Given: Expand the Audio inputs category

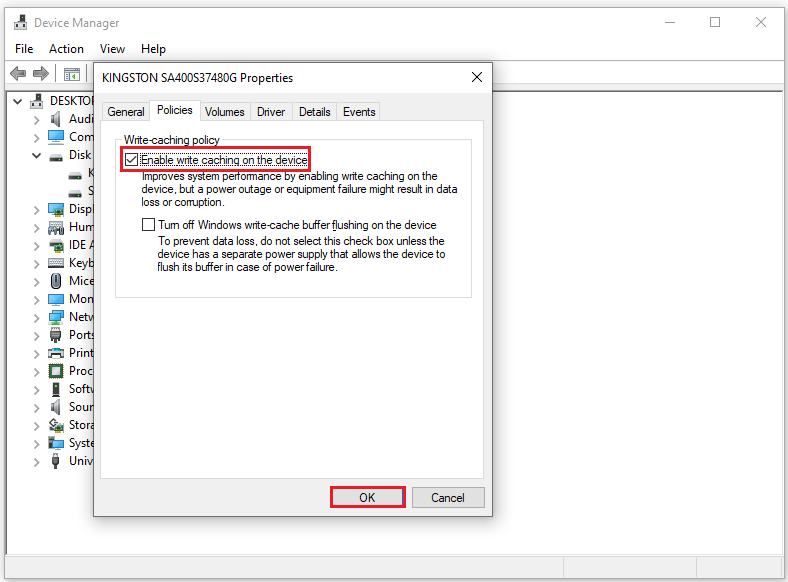Looking at the screenshot, I should 36,120.
